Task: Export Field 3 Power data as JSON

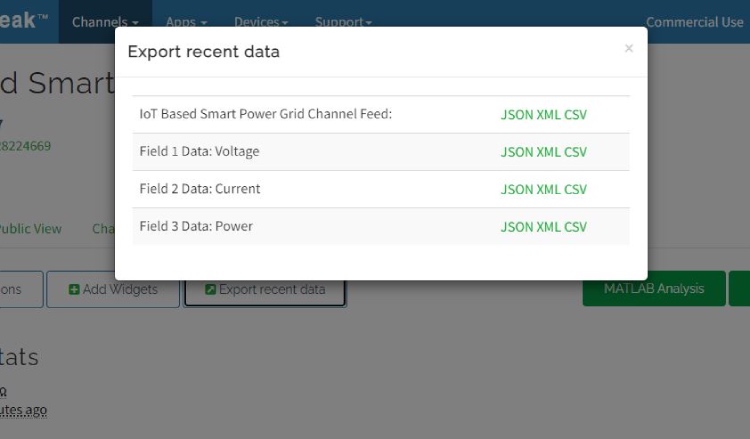Action: click(517, 227)
